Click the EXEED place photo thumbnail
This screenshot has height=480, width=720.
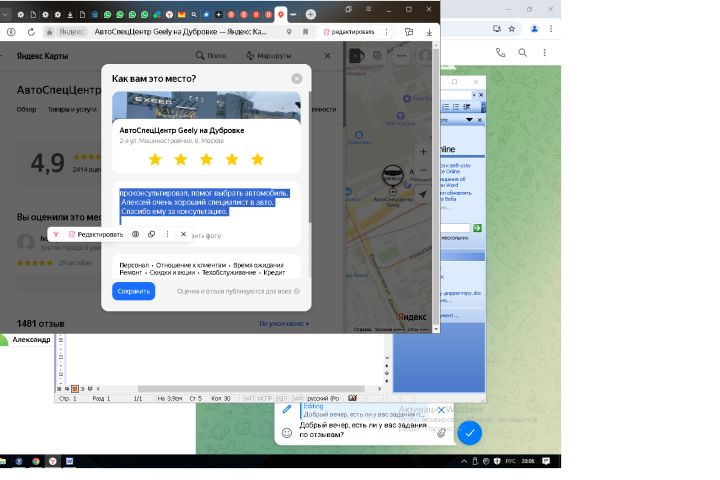[206, 106]
